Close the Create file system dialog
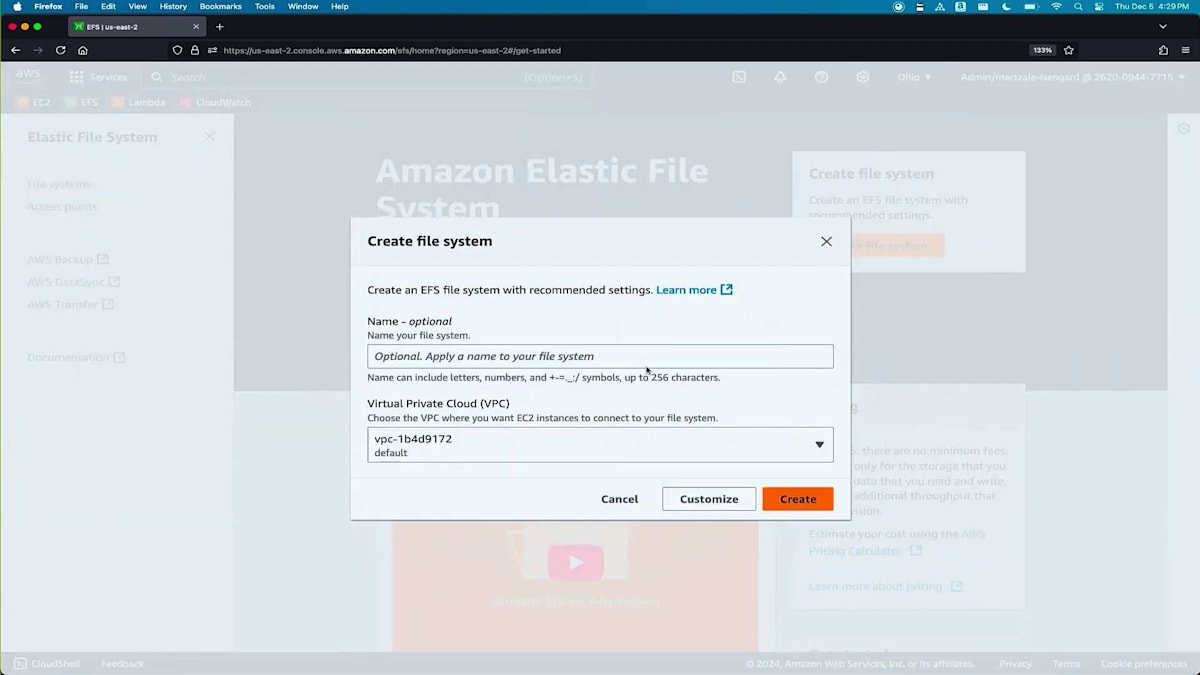The width and height of the screenshot is (1200, 675). coord(826,241)
